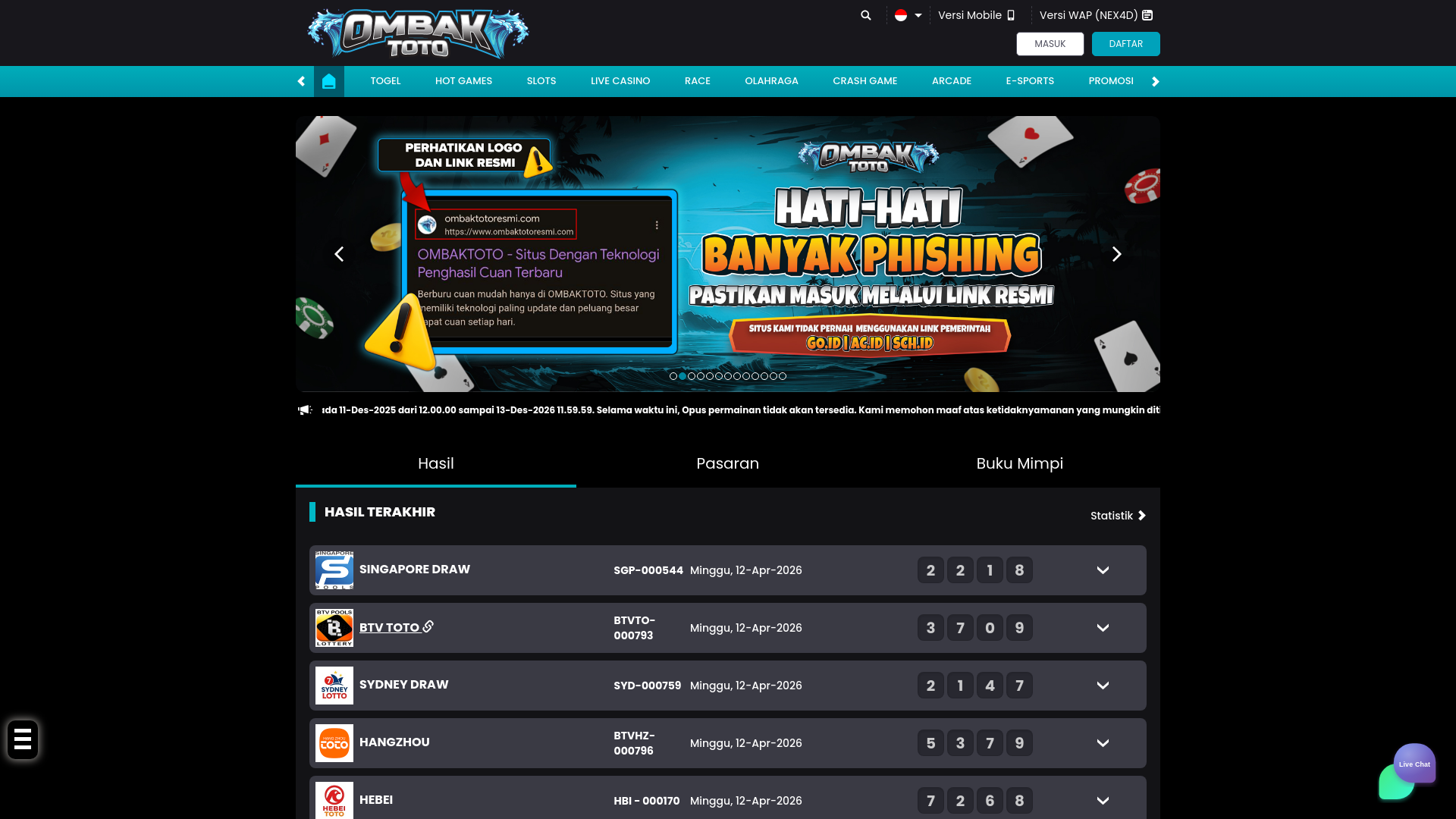Switch to the Buku Mimpi tab

point(1020,463)
